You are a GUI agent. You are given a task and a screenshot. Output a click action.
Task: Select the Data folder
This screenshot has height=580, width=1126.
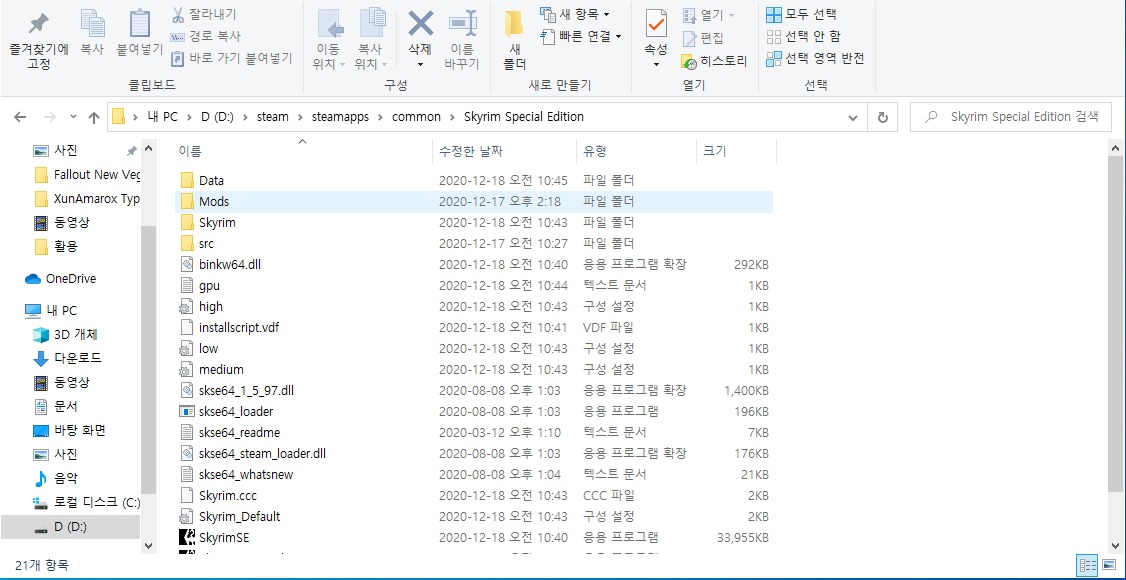pos(474,180)
